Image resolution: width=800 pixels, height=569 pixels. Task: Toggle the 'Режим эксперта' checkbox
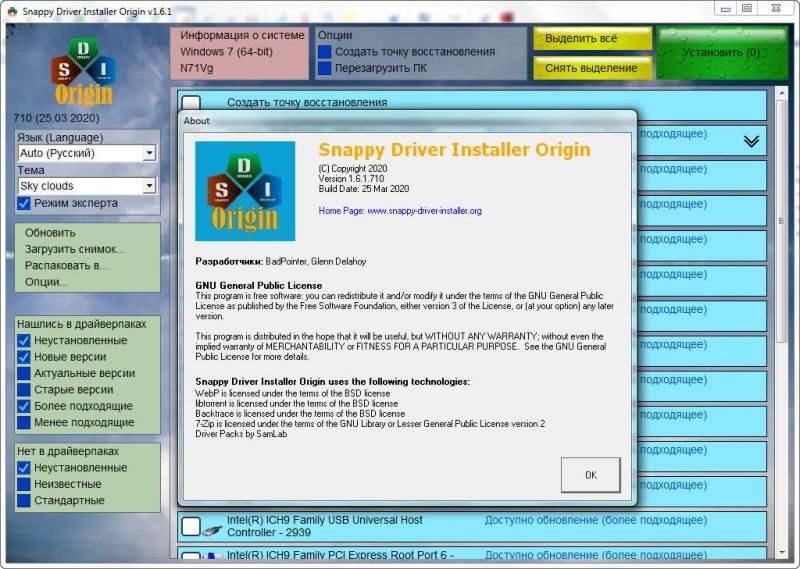pos(25,203)
